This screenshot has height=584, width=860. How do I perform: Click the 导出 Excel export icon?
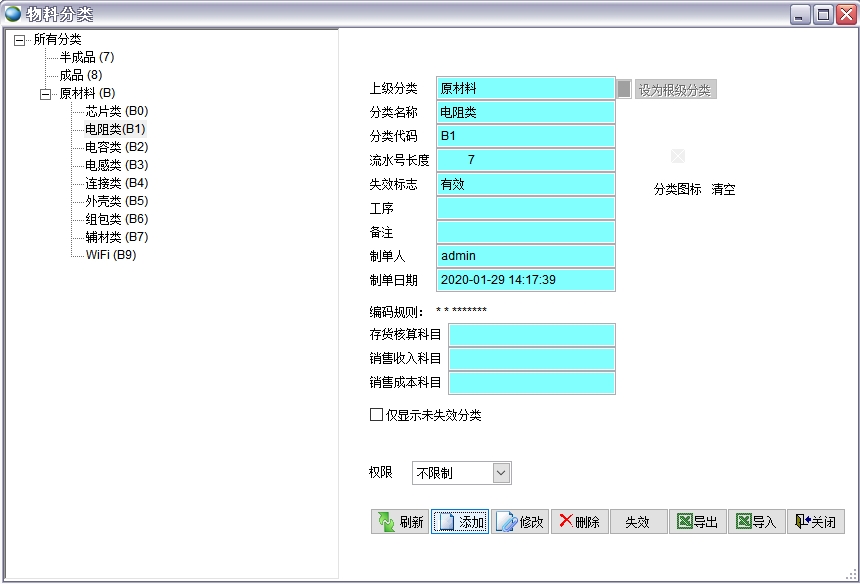pyautogui.click(x=684, y=521)
